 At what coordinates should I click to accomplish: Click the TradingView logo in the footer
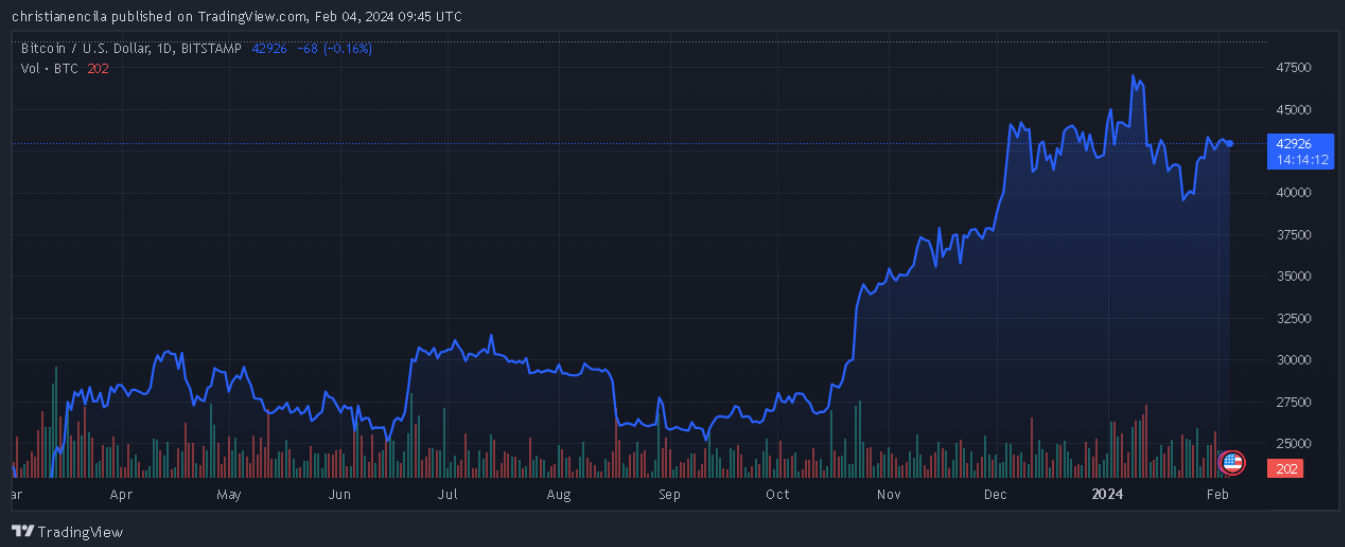tap(67, 532)
